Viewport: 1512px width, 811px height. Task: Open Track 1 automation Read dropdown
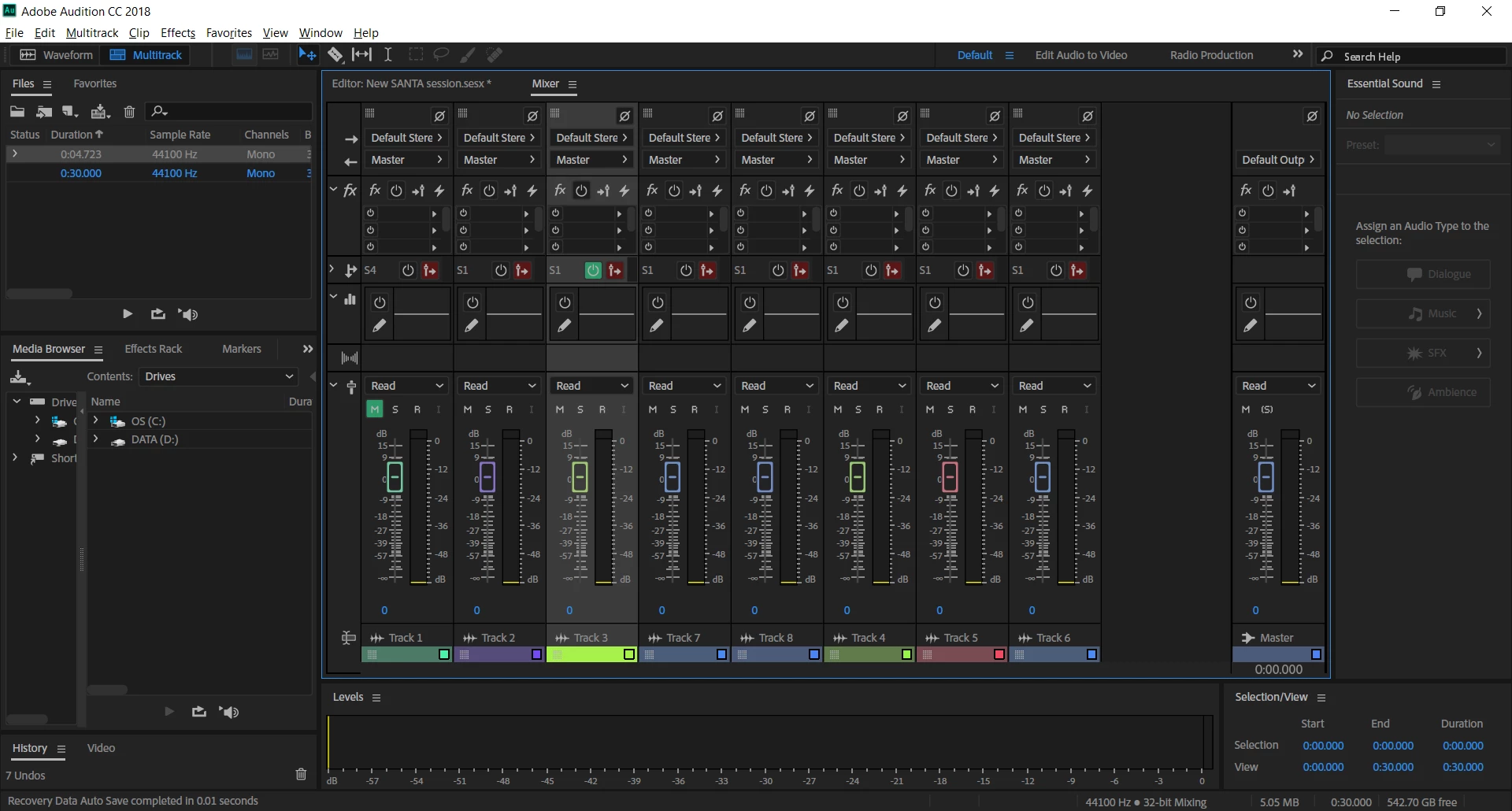click(x=407, y=386)
